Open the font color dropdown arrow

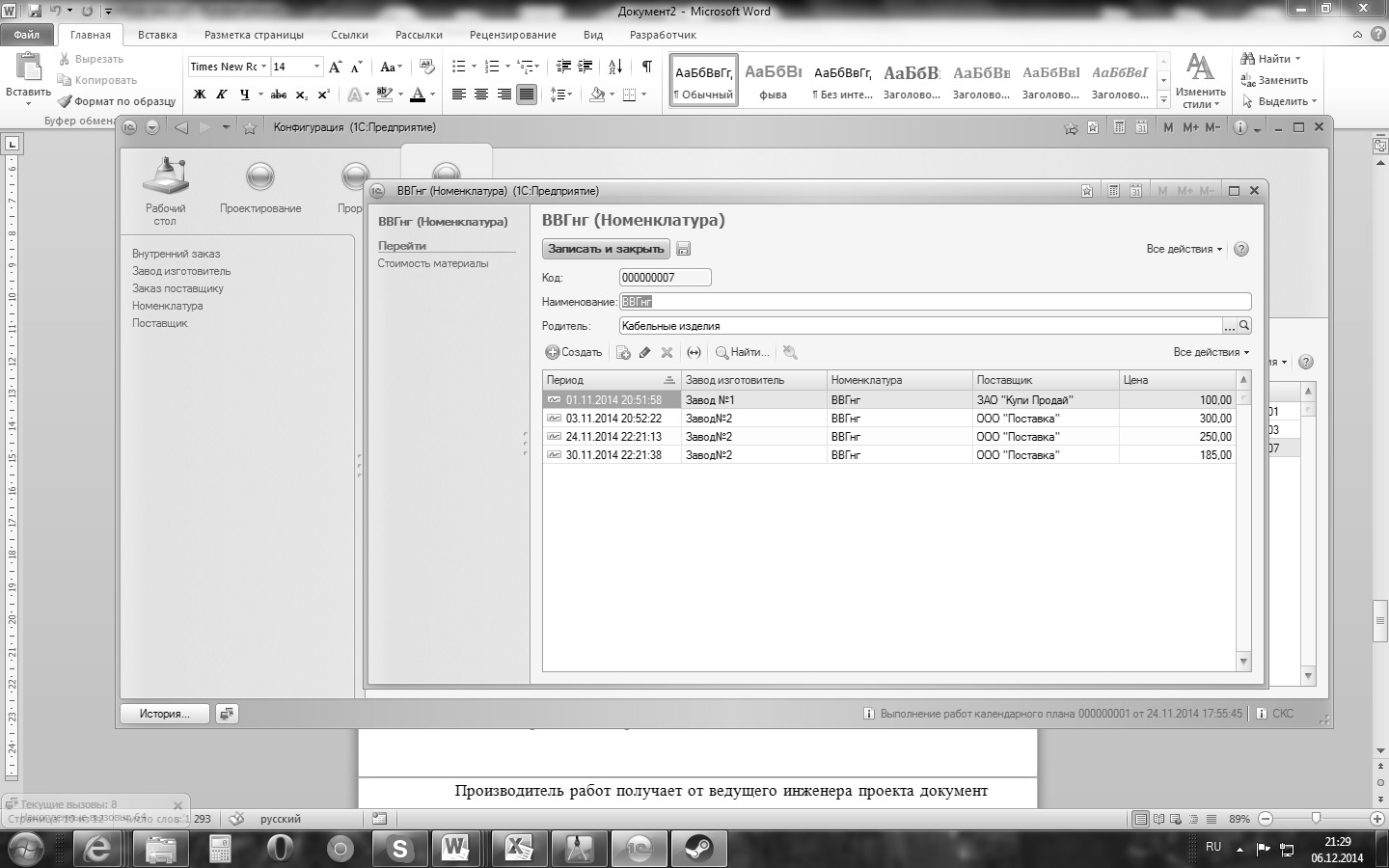point(432,95)
